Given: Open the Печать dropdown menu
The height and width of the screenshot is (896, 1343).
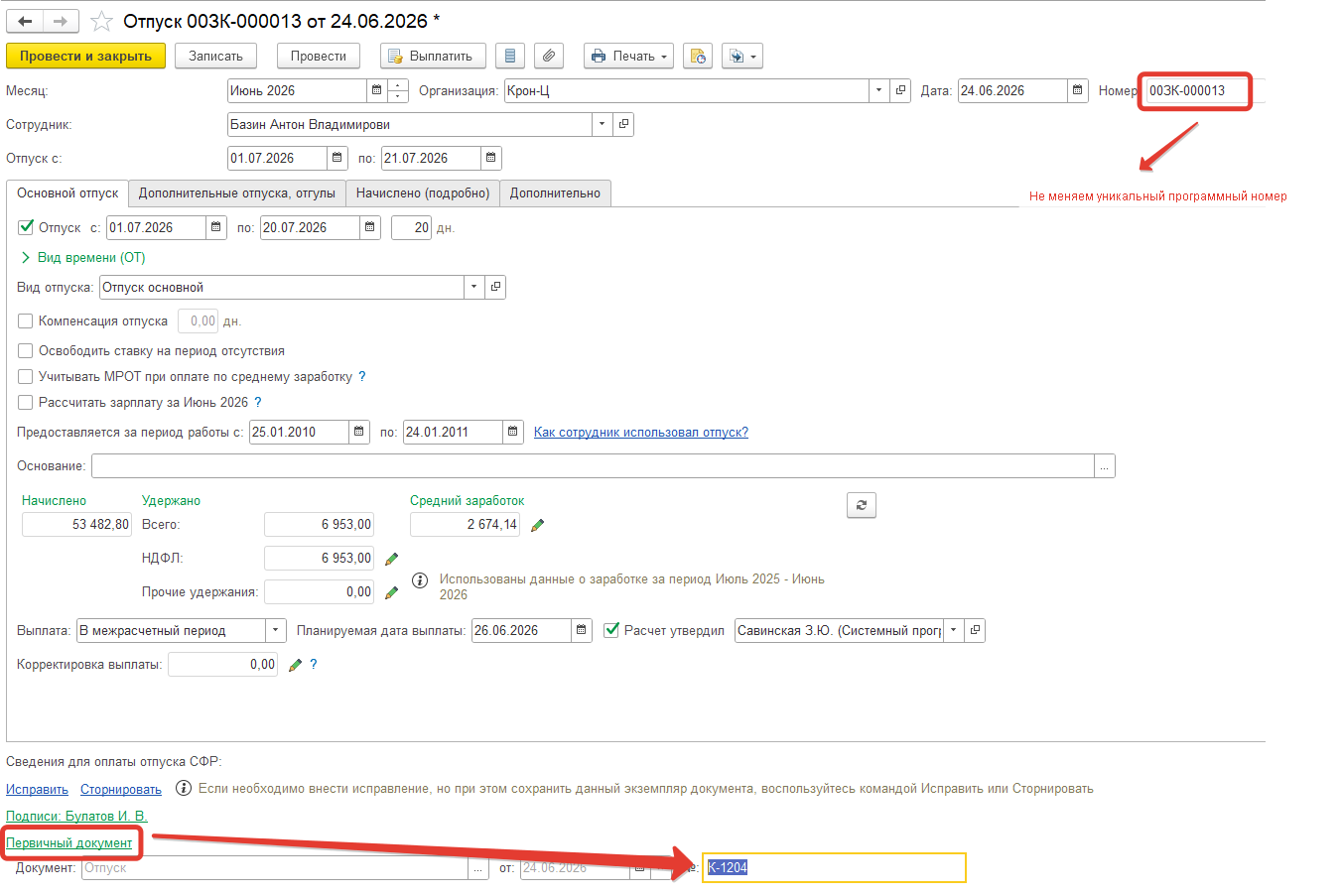Looking at the screenshot, I should tap(628, 57).
